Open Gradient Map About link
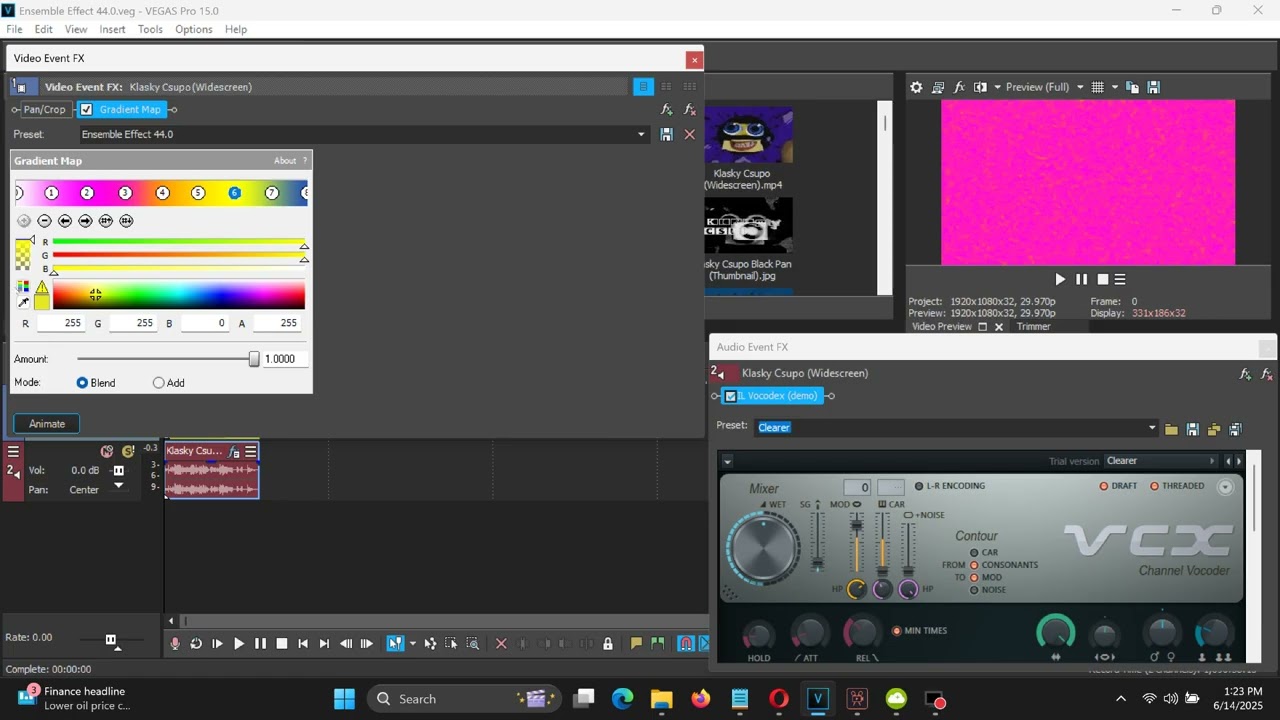Image resolution: width=1280 pixels, height=720 pixels. coord(285,161)
